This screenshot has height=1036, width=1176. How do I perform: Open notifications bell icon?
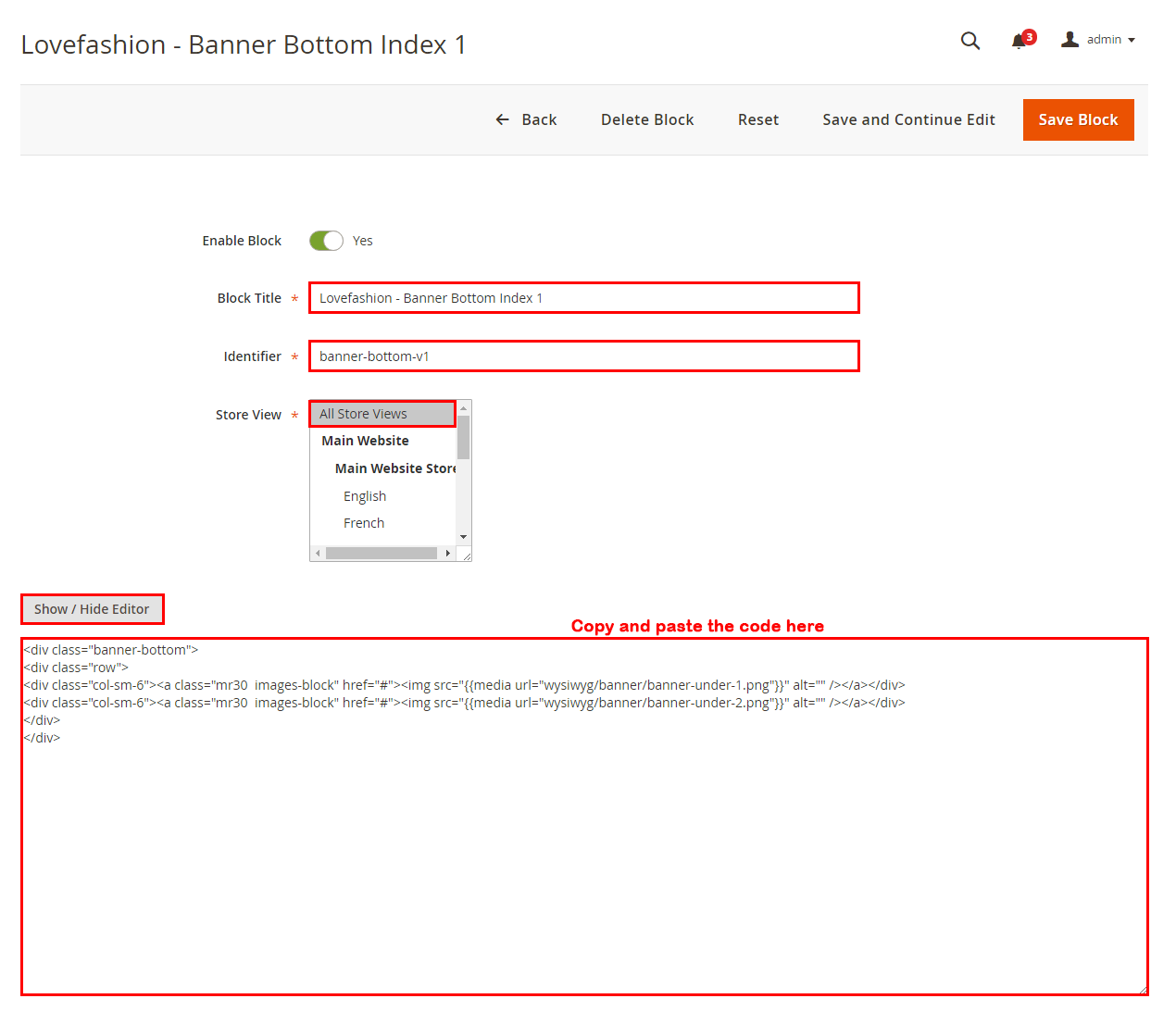click(1019, 41)
